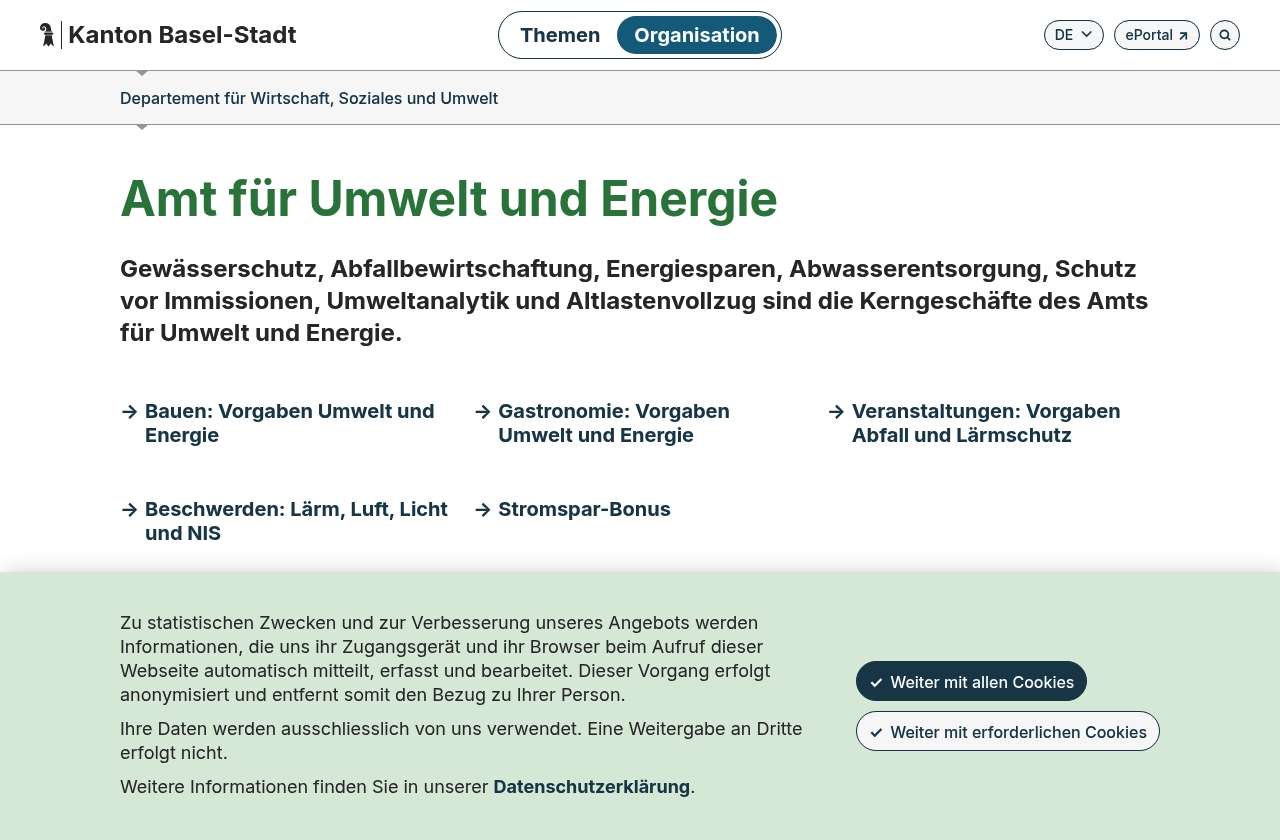This screenshot has width=1280, height=840.
Task: Expand the breadcrumb above the department name
Action: click(142, 71)
